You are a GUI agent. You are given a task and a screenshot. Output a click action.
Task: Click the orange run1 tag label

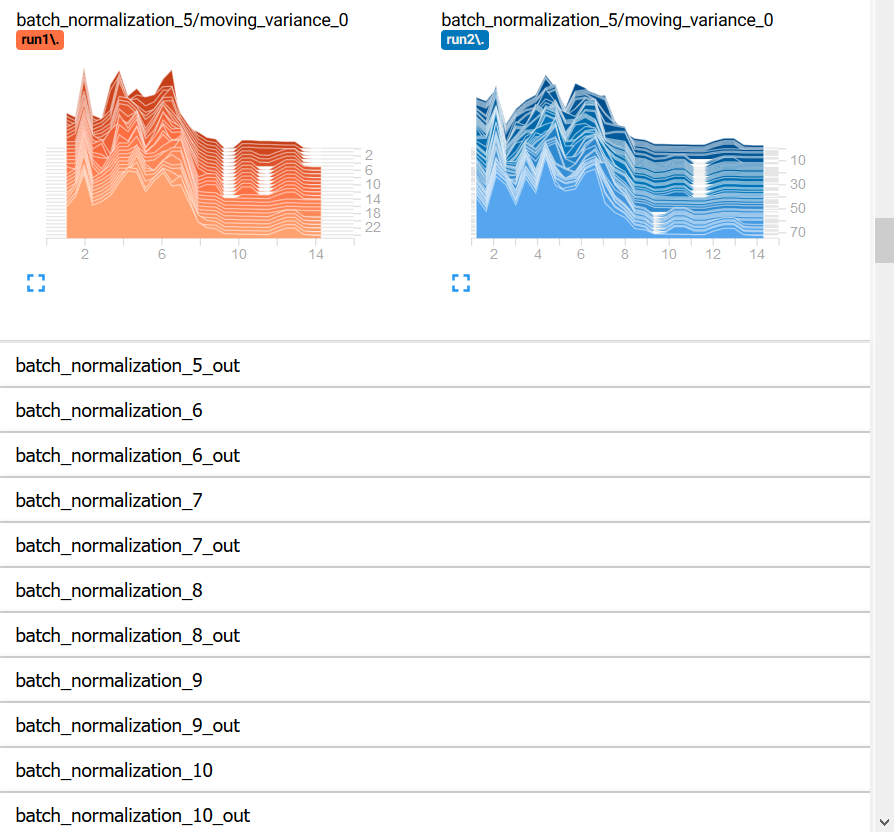pyautogui.click(x=40, y=40)
